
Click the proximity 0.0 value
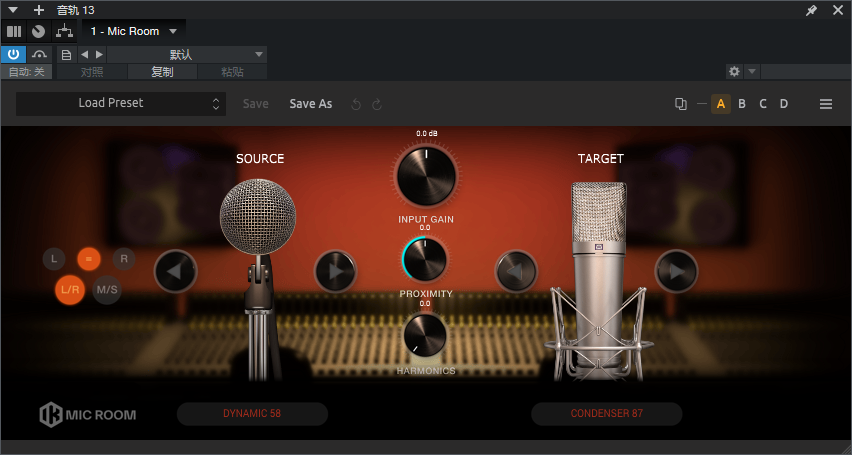[x=425, y=228]
